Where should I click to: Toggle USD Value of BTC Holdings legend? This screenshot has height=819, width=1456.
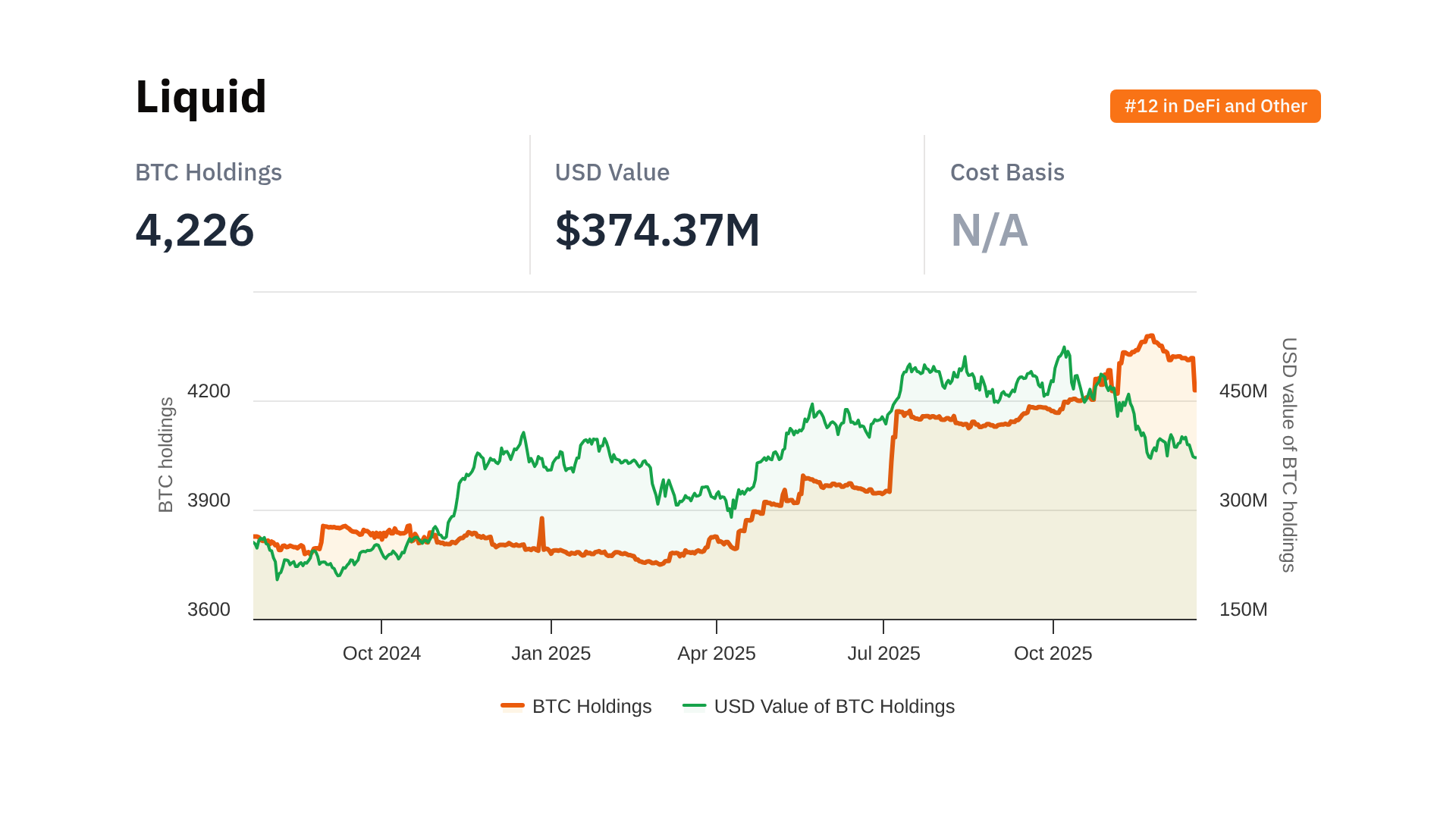click(x=833, y=706)
